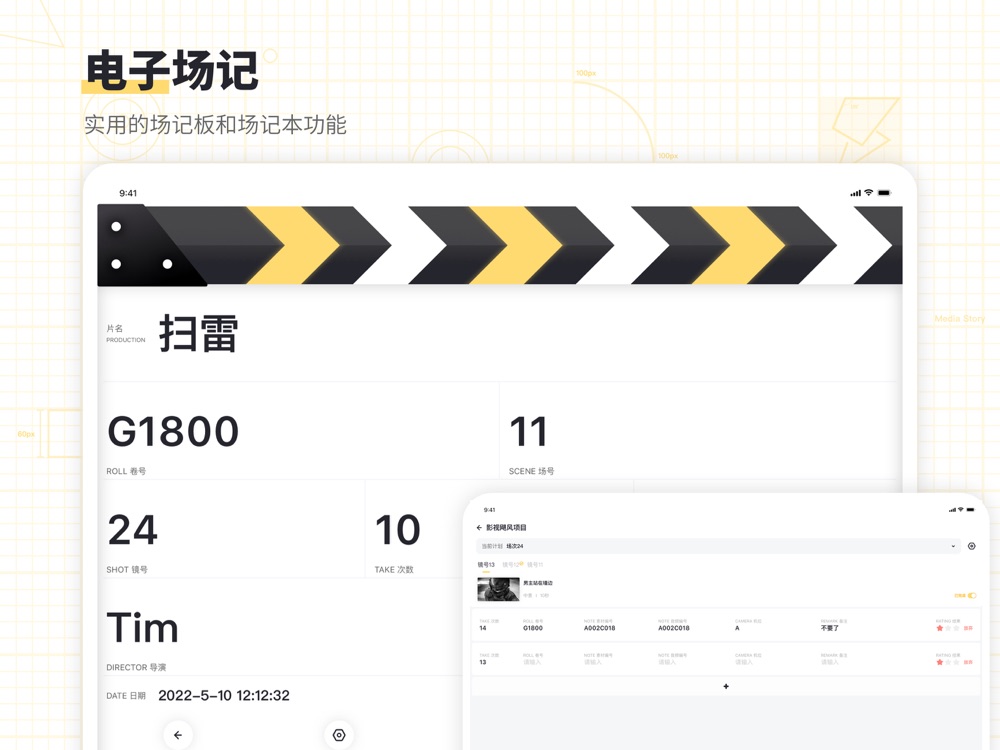This screenshot has height=750, width=1000.
Task: Add a new take with plus icon
Action: 726,686
